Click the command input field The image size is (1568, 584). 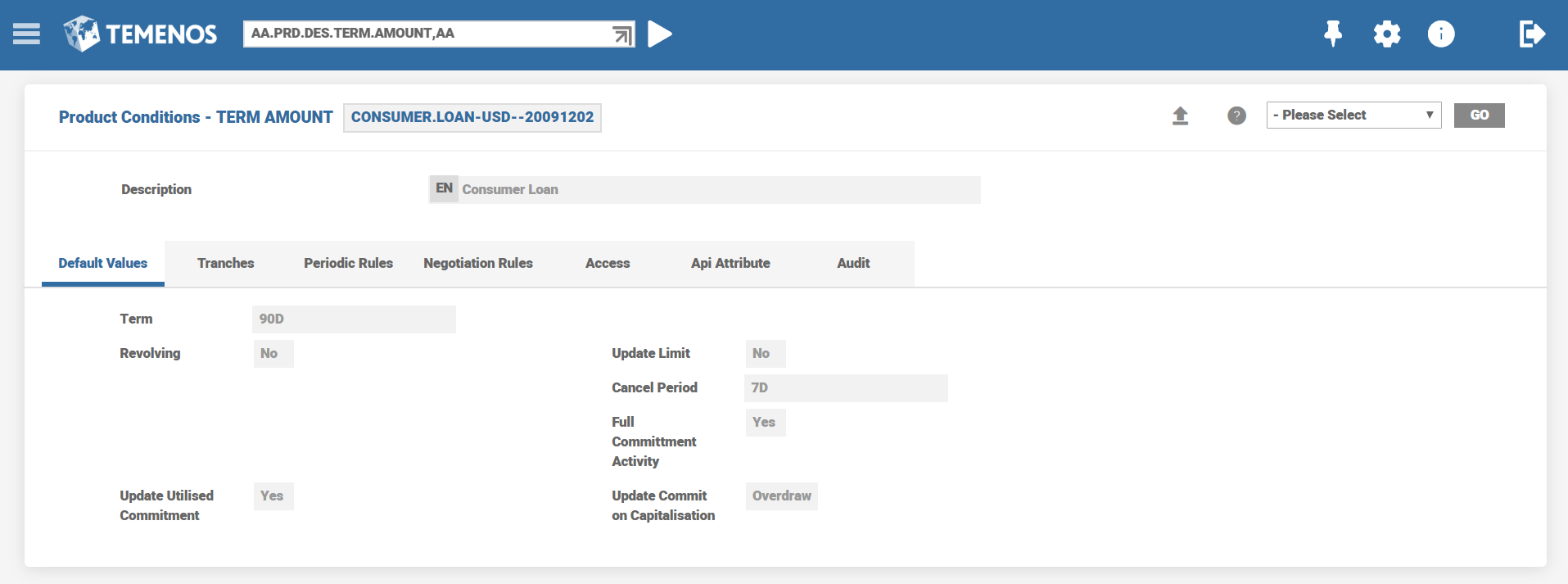coord(426,34)
